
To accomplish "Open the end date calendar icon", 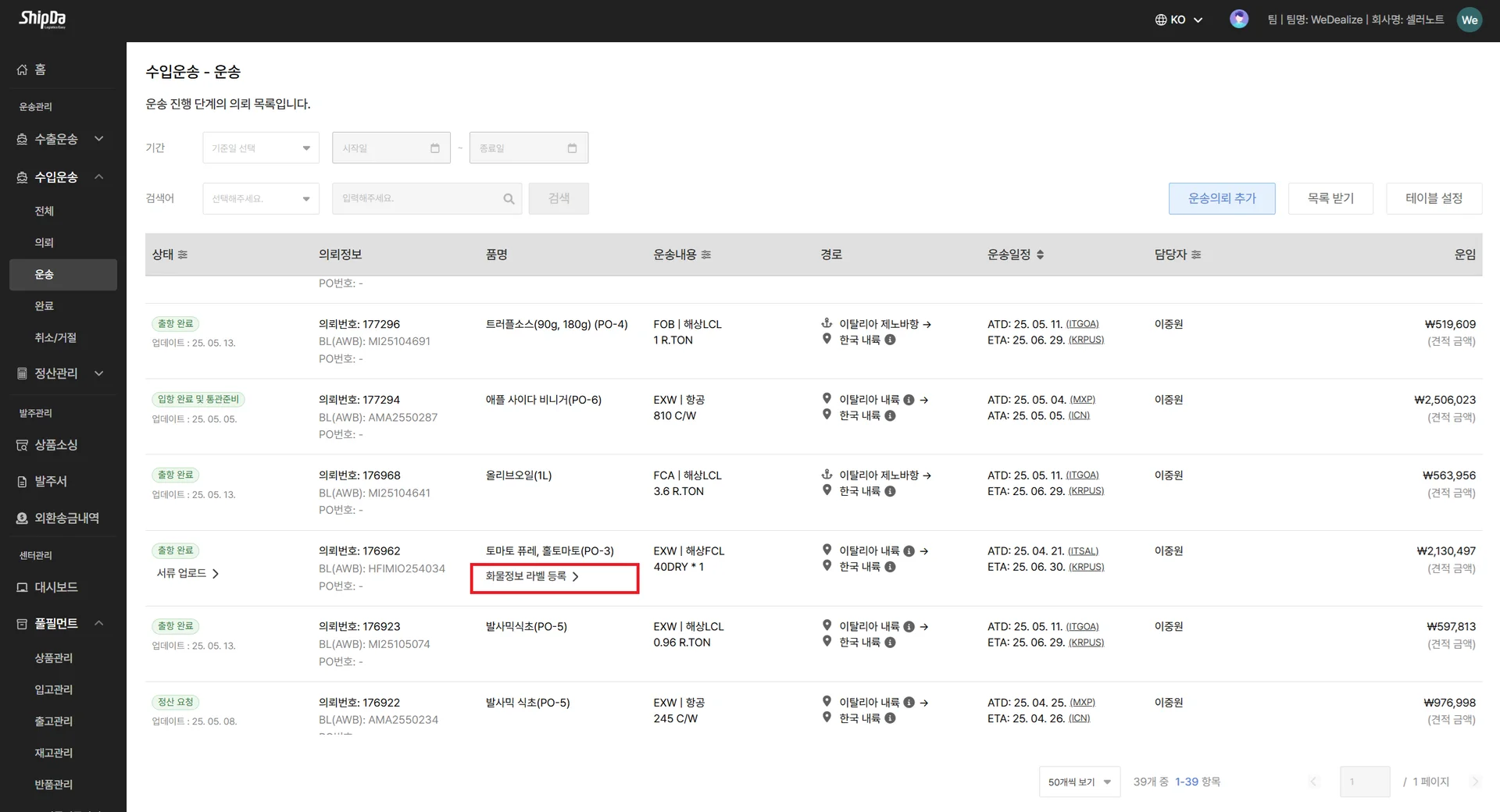I will 572,148.
